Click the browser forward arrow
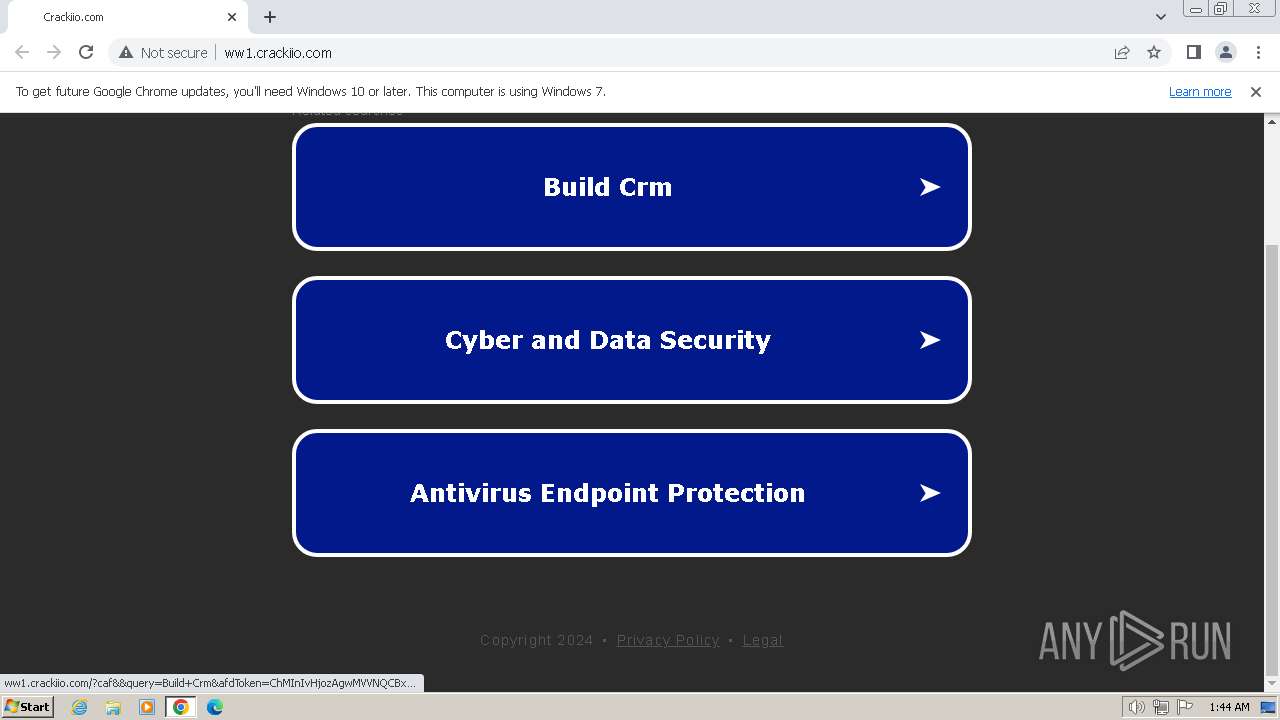 point(54,53)
